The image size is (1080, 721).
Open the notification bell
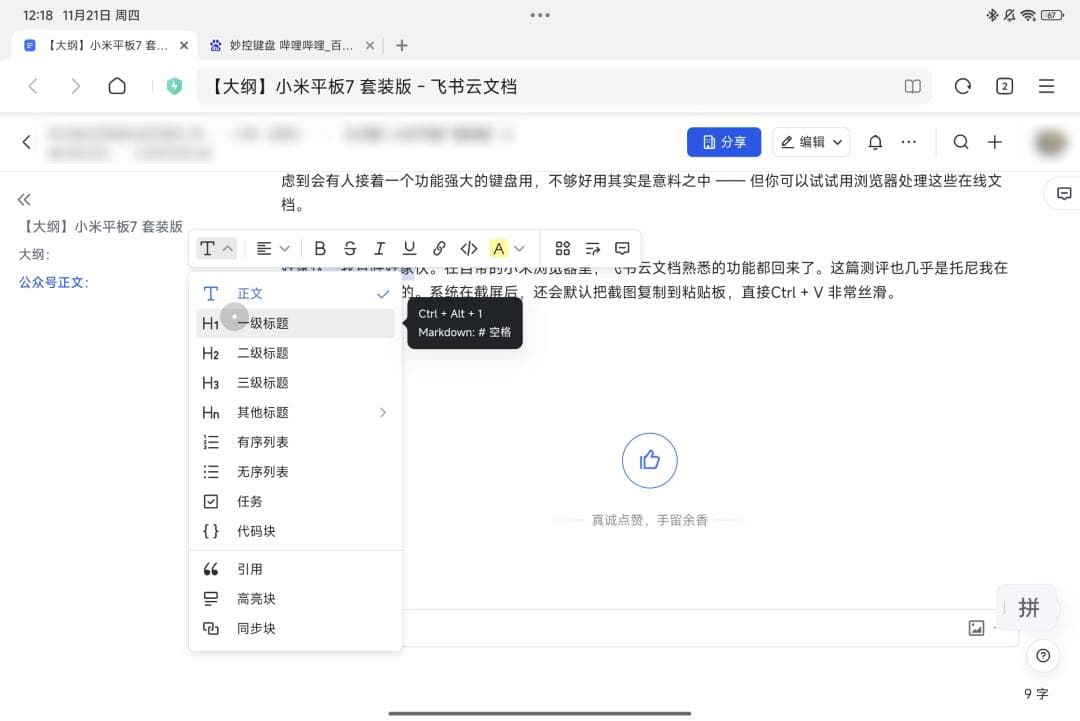point(875,142)
